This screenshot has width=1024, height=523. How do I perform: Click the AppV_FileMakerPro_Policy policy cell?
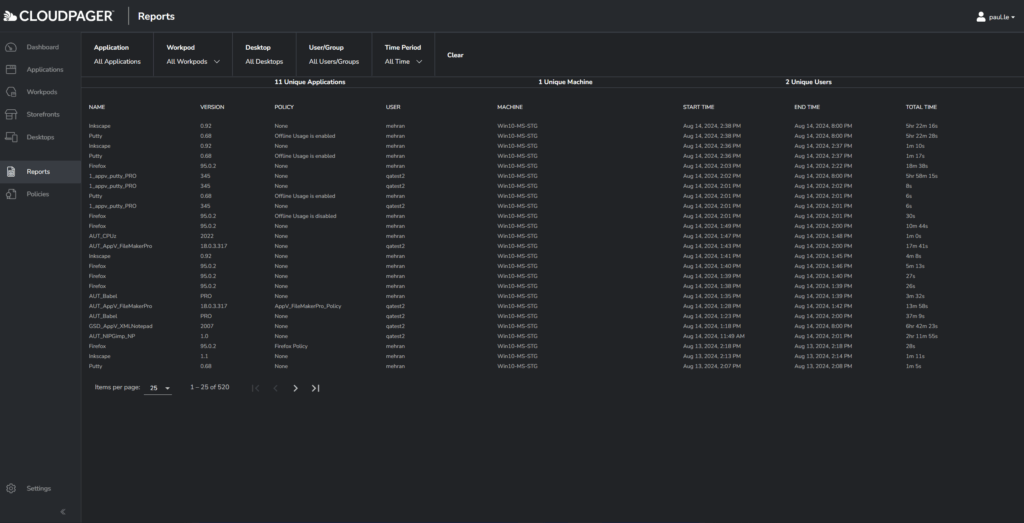(x=308, y=306)
